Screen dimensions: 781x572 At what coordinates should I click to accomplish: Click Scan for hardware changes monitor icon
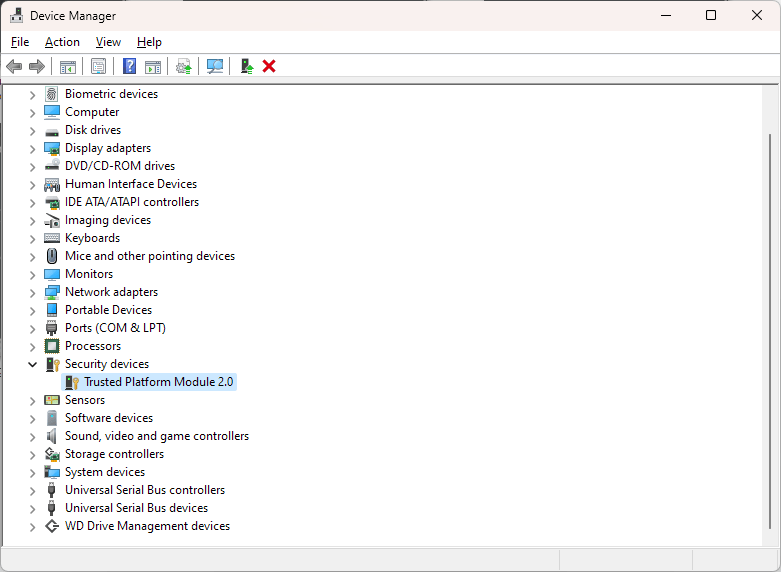pos(214,66)
